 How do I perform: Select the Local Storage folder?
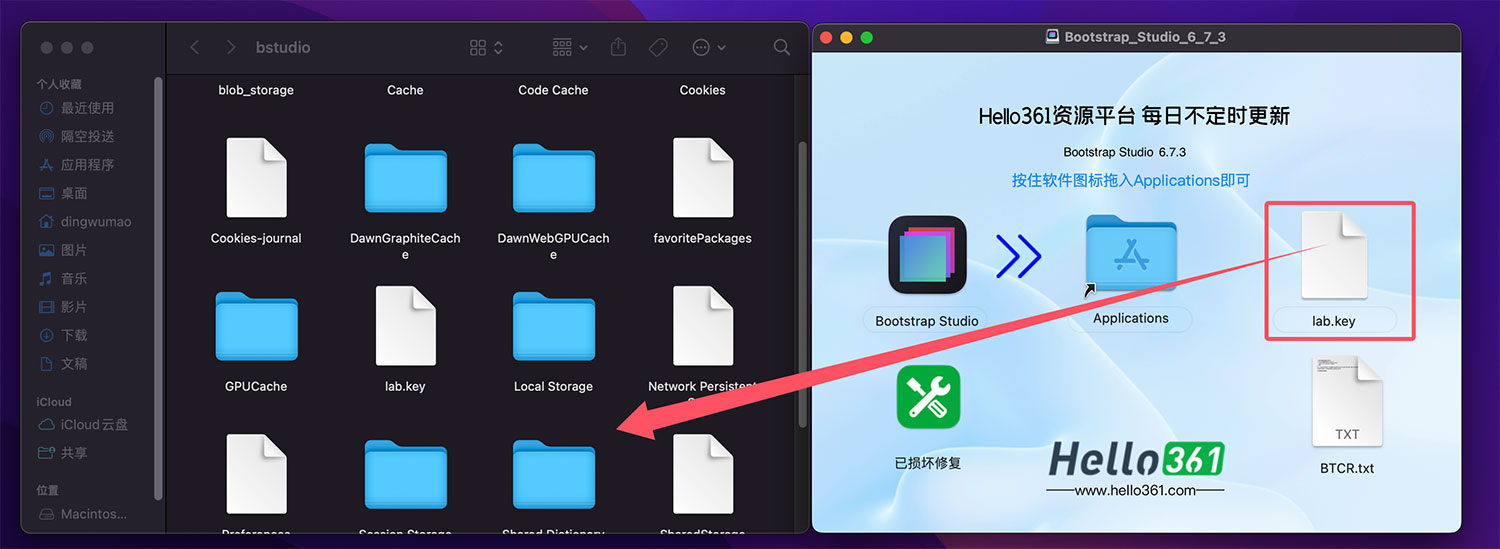553,327
